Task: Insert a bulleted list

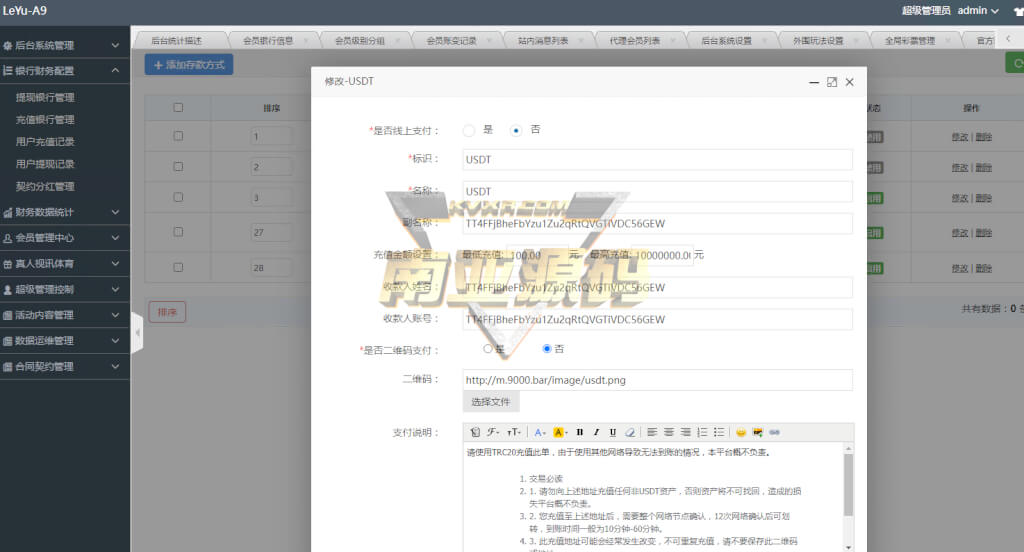Action: 719,432
